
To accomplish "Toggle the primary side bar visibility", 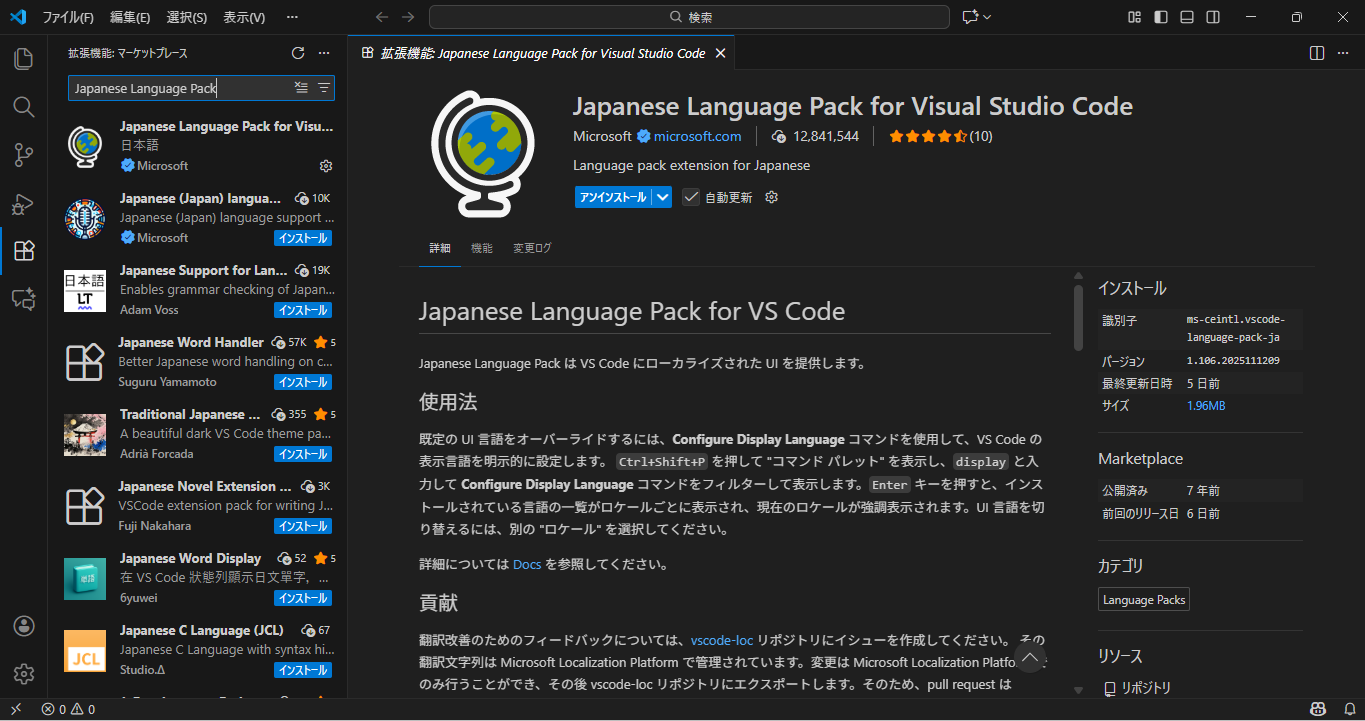I will click(1160, 17).
